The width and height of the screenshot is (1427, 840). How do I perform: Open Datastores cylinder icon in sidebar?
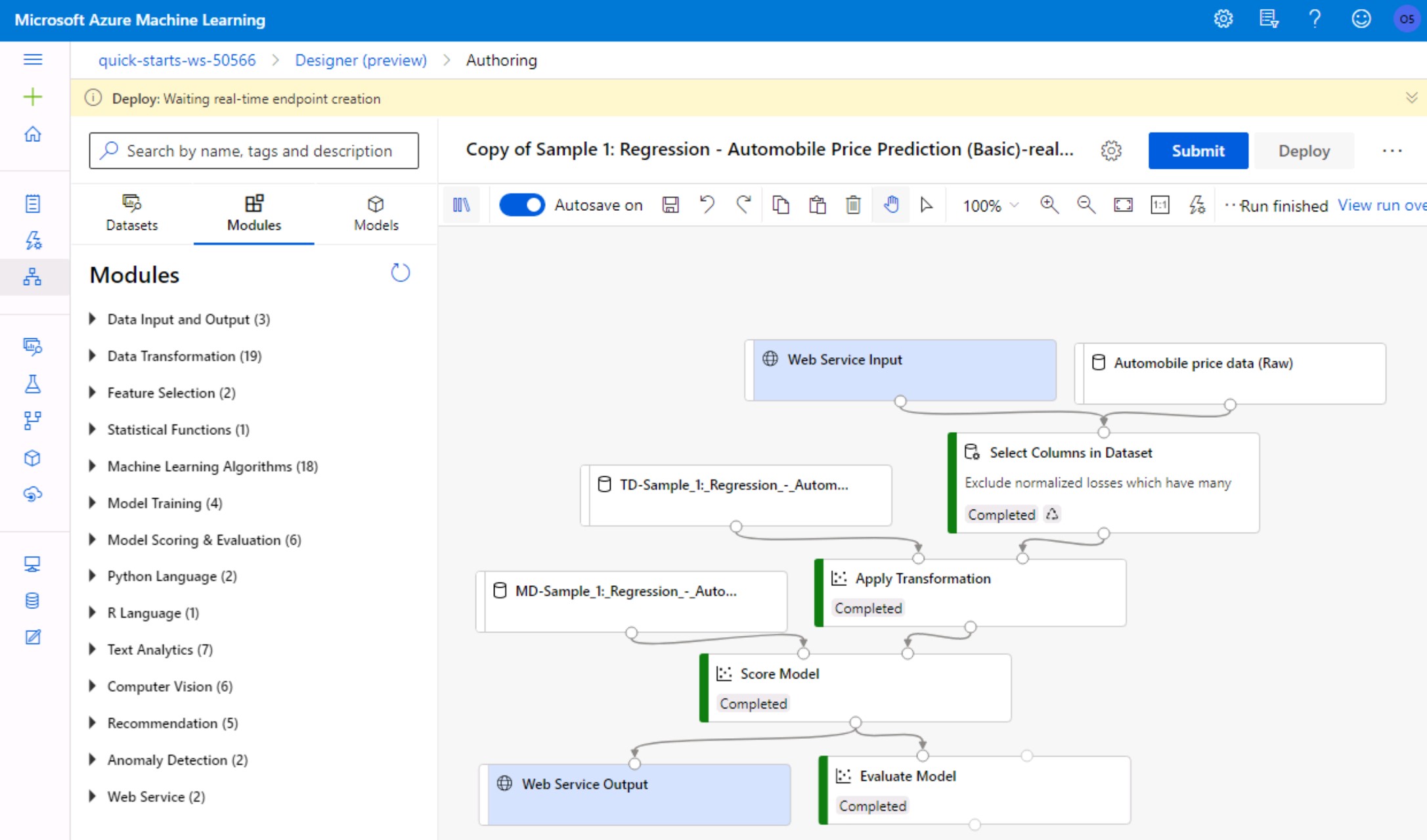coord(33,600)
